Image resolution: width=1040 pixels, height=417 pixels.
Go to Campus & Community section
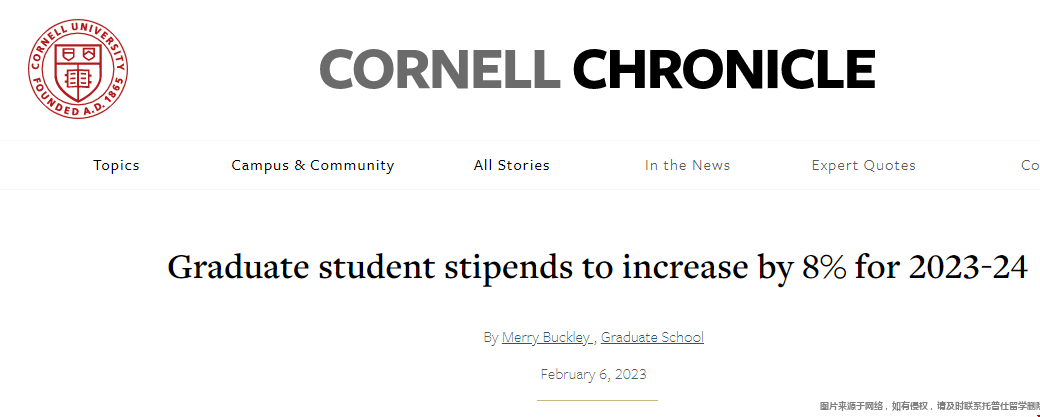click(312, 165)
